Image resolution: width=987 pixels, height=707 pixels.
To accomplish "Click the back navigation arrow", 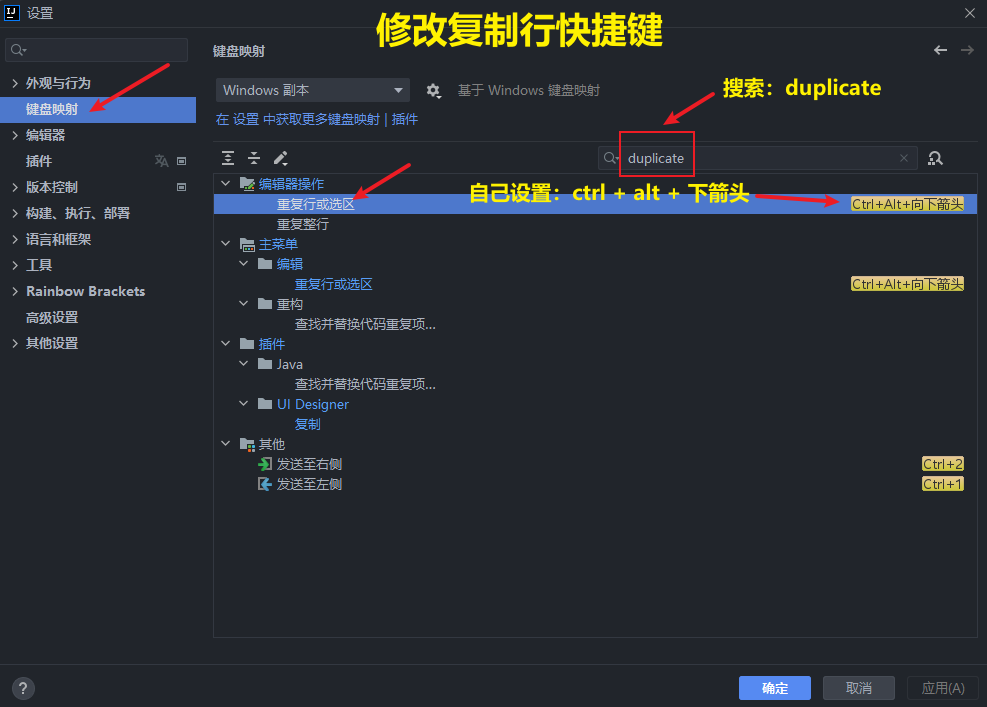I will pos(940,50).
